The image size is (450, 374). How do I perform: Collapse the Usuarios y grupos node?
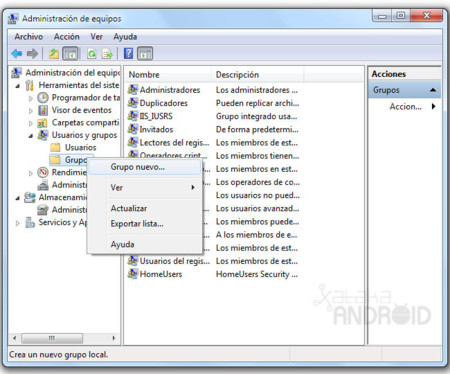tap(31, 136)
